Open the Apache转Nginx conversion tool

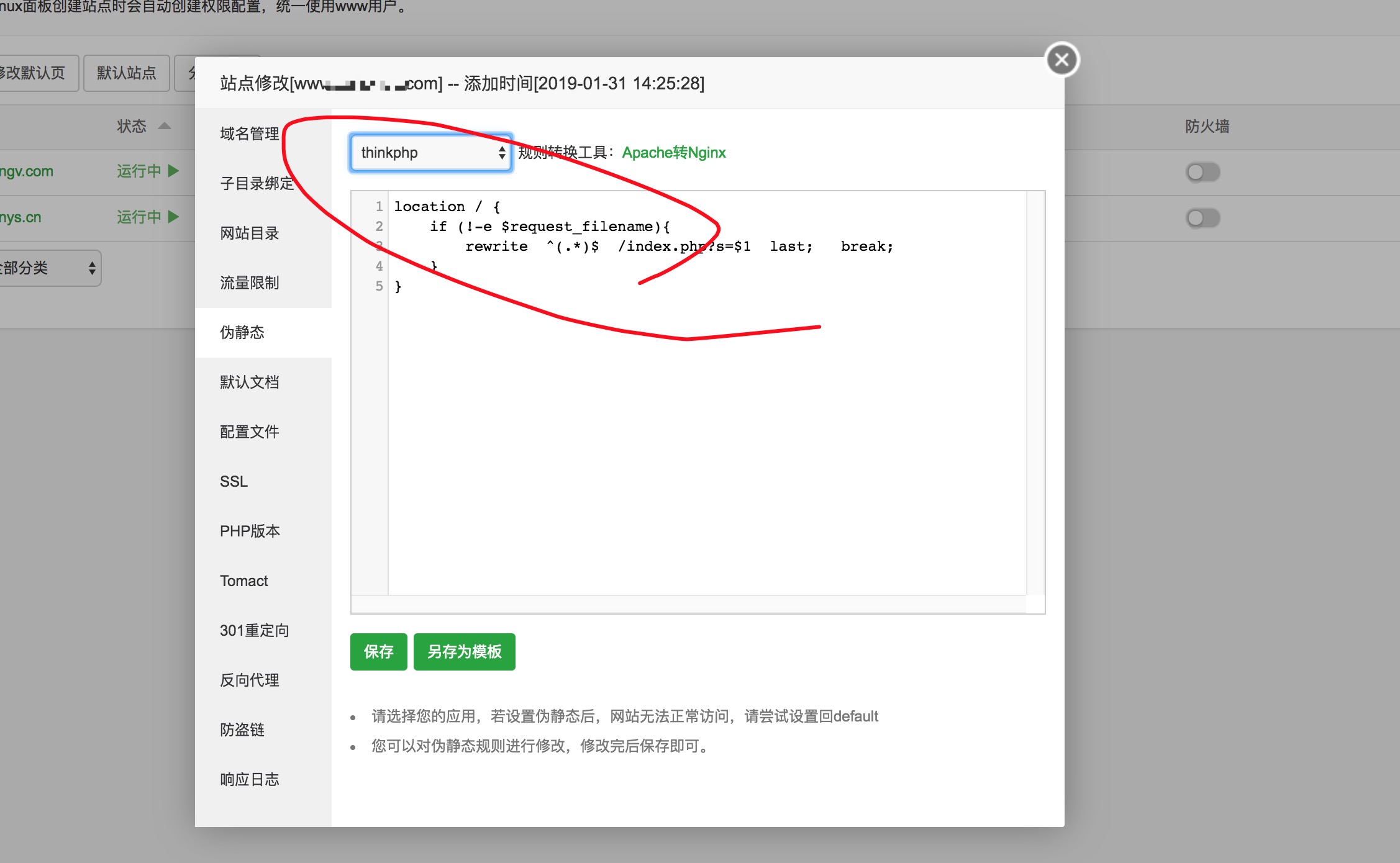[673, 153]
